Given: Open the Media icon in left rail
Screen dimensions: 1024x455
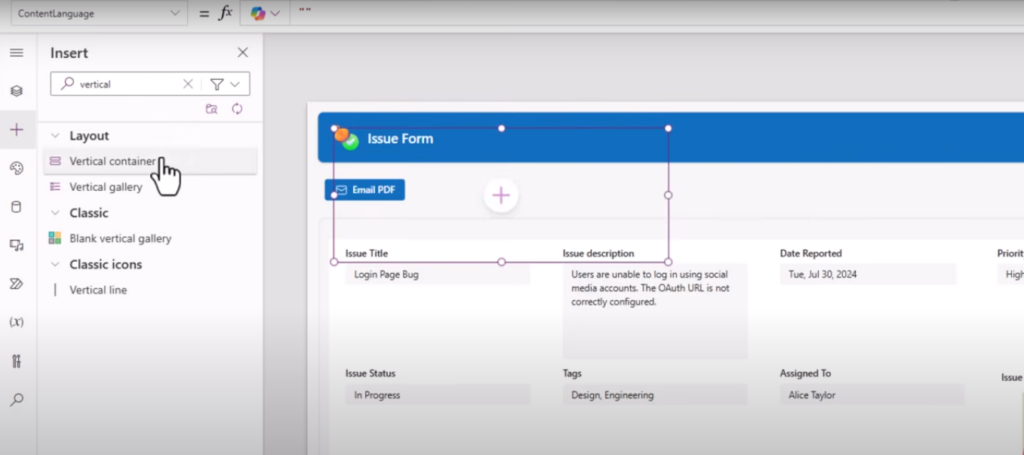Looking at the screenshot, I should pos(16,245).
